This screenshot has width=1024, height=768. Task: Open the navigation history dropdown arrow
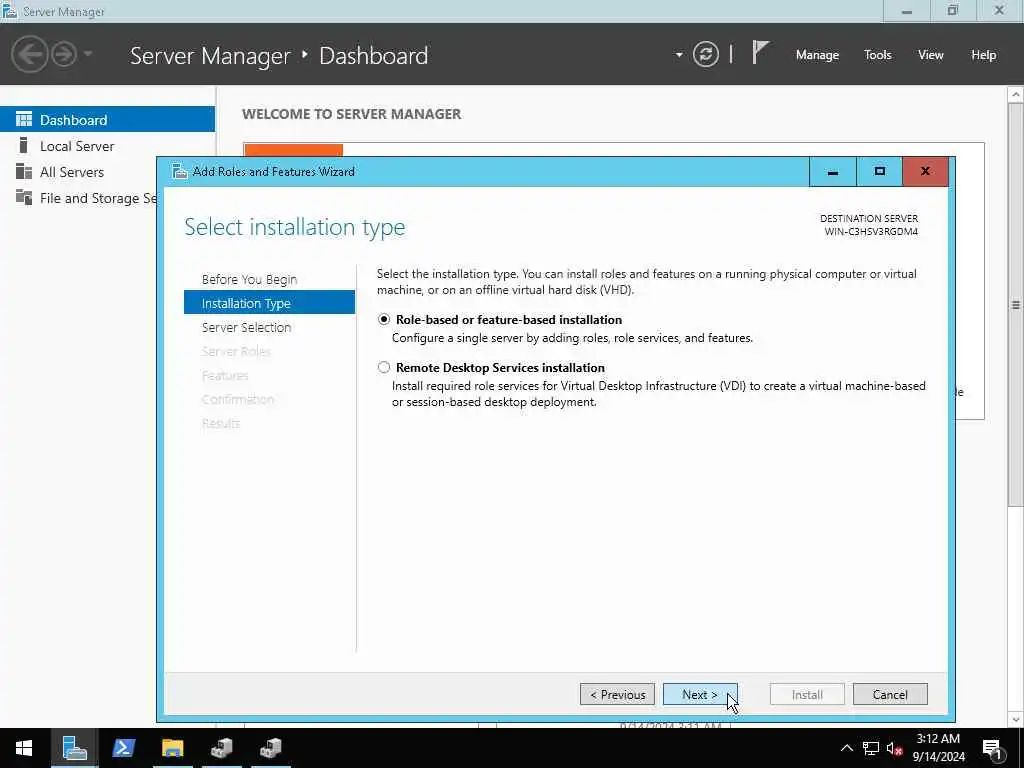(x=88, y=54)
